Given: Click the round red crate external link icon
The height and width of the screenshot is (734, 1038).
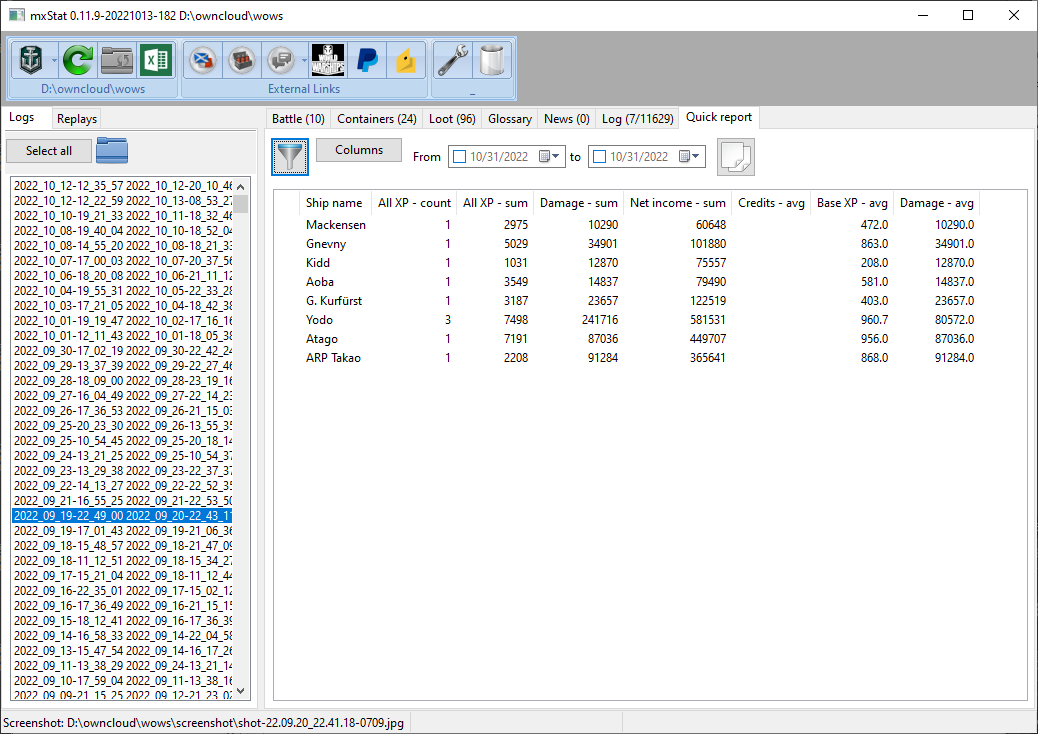Looking at the screenshot, I should (x=242, y=60).
